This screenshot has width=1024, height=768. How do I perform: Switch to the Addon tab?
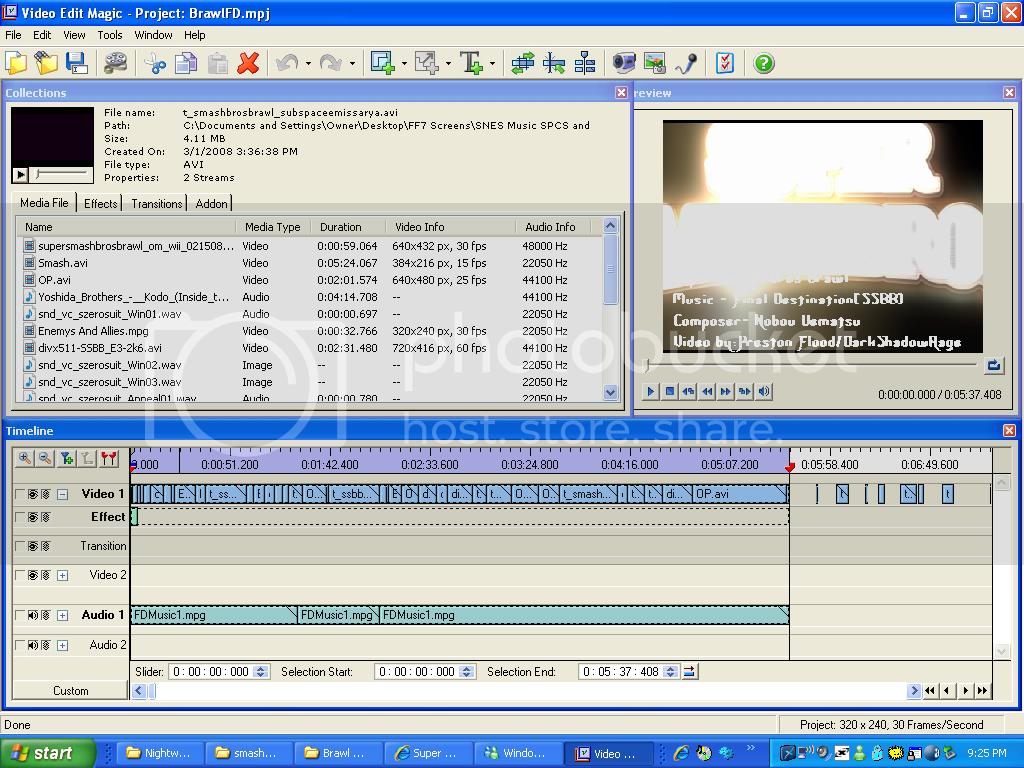(212, 204)
